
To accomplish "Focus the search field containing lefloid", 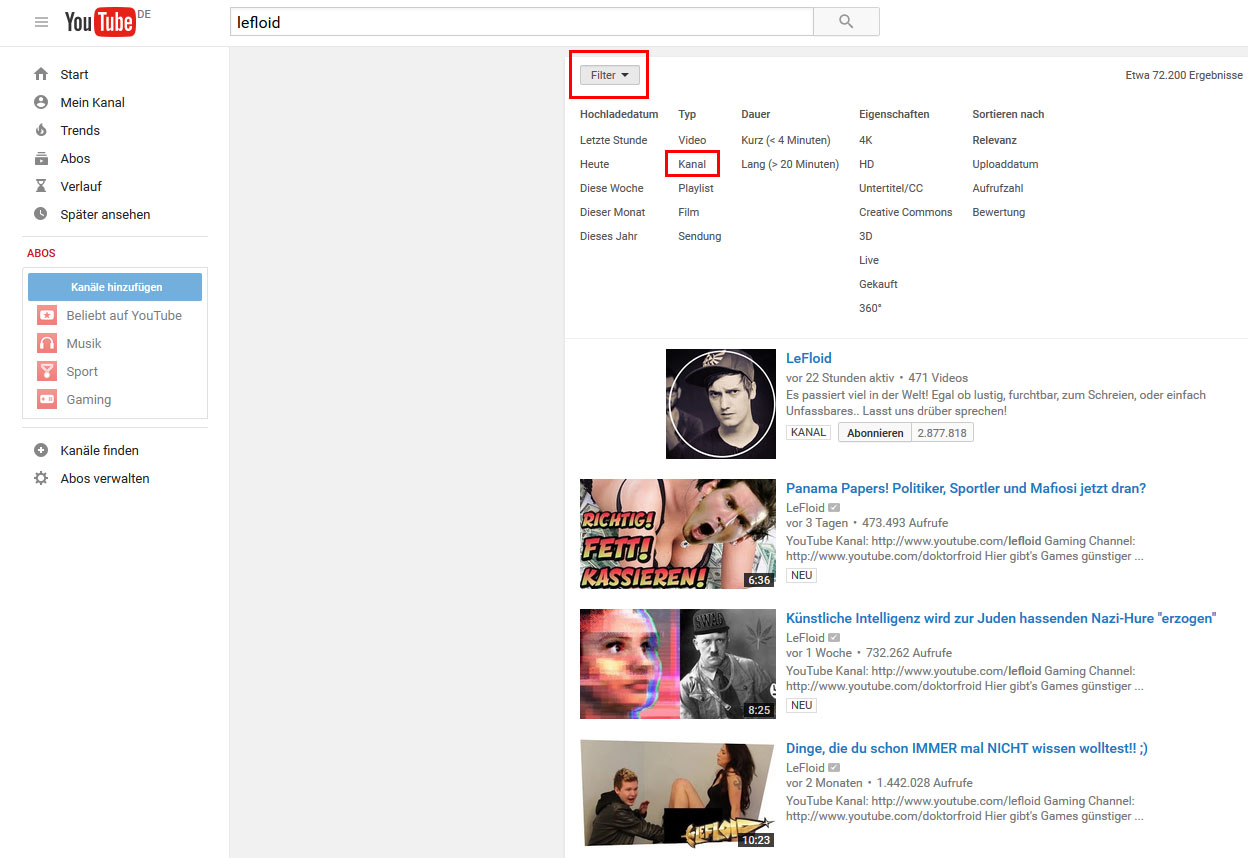I will click(x=520, y=22).
